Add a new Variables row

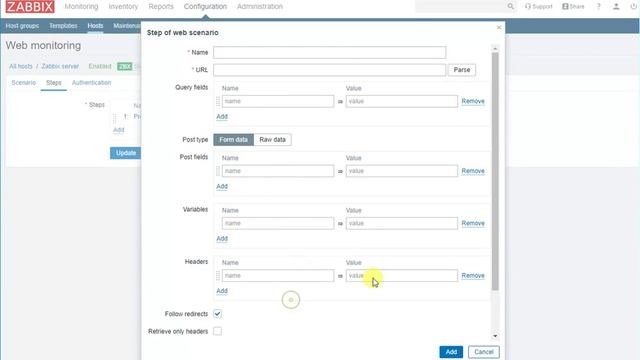click(222, 239)
